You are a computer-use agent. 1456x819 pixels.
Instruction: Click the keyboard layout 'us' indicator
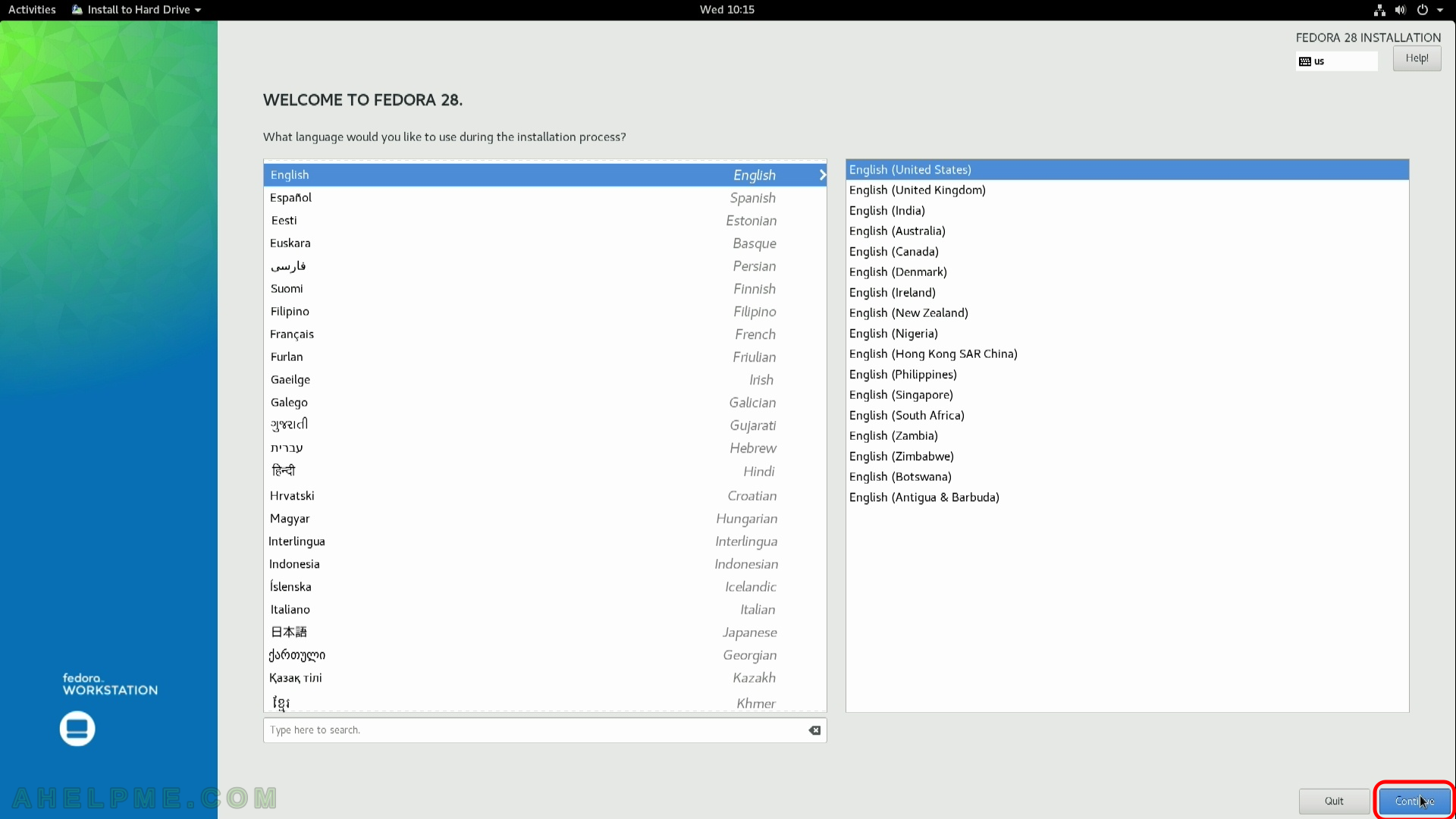point(1336,61)
